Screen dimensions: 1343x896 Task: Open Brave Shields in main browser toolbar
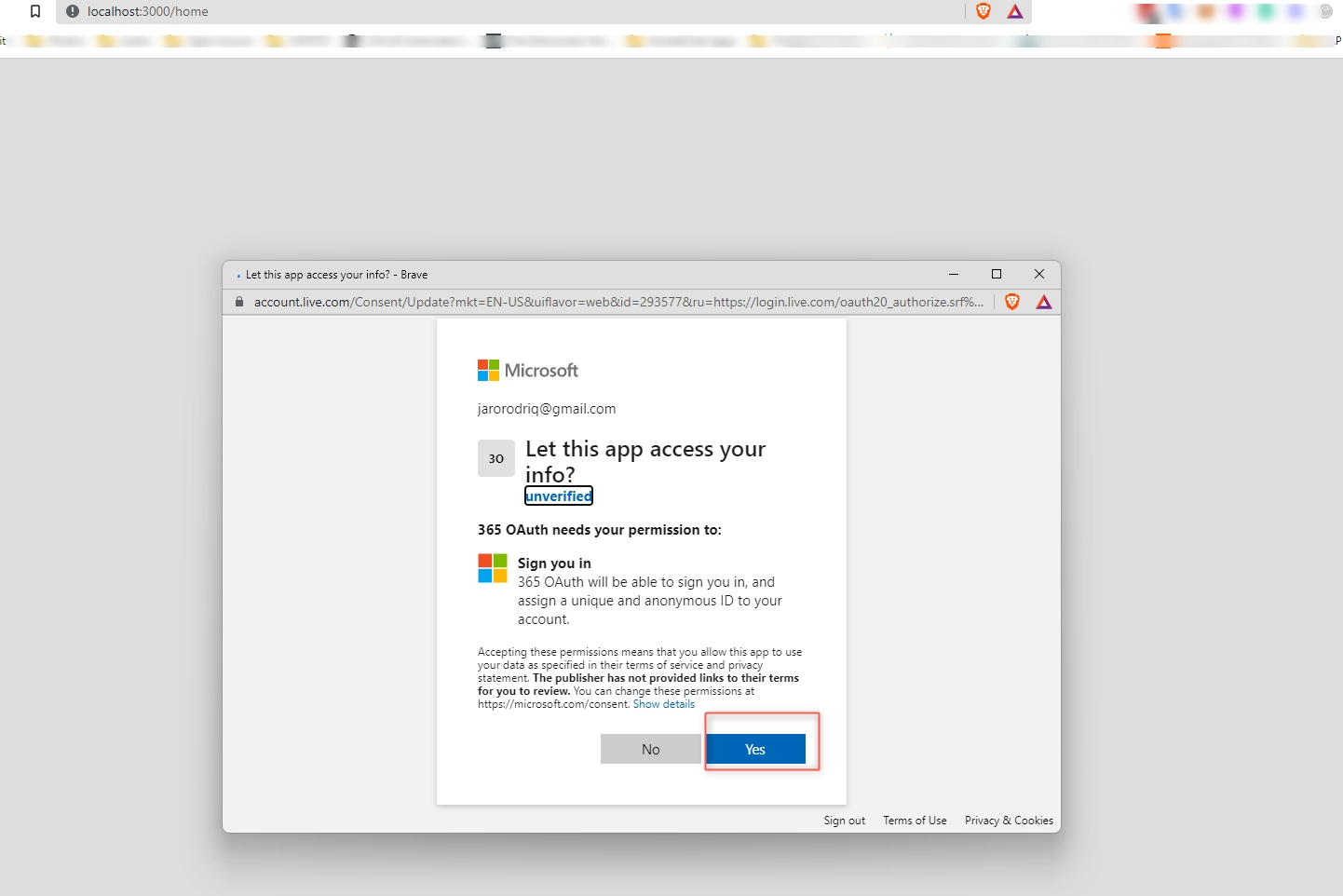984,11
